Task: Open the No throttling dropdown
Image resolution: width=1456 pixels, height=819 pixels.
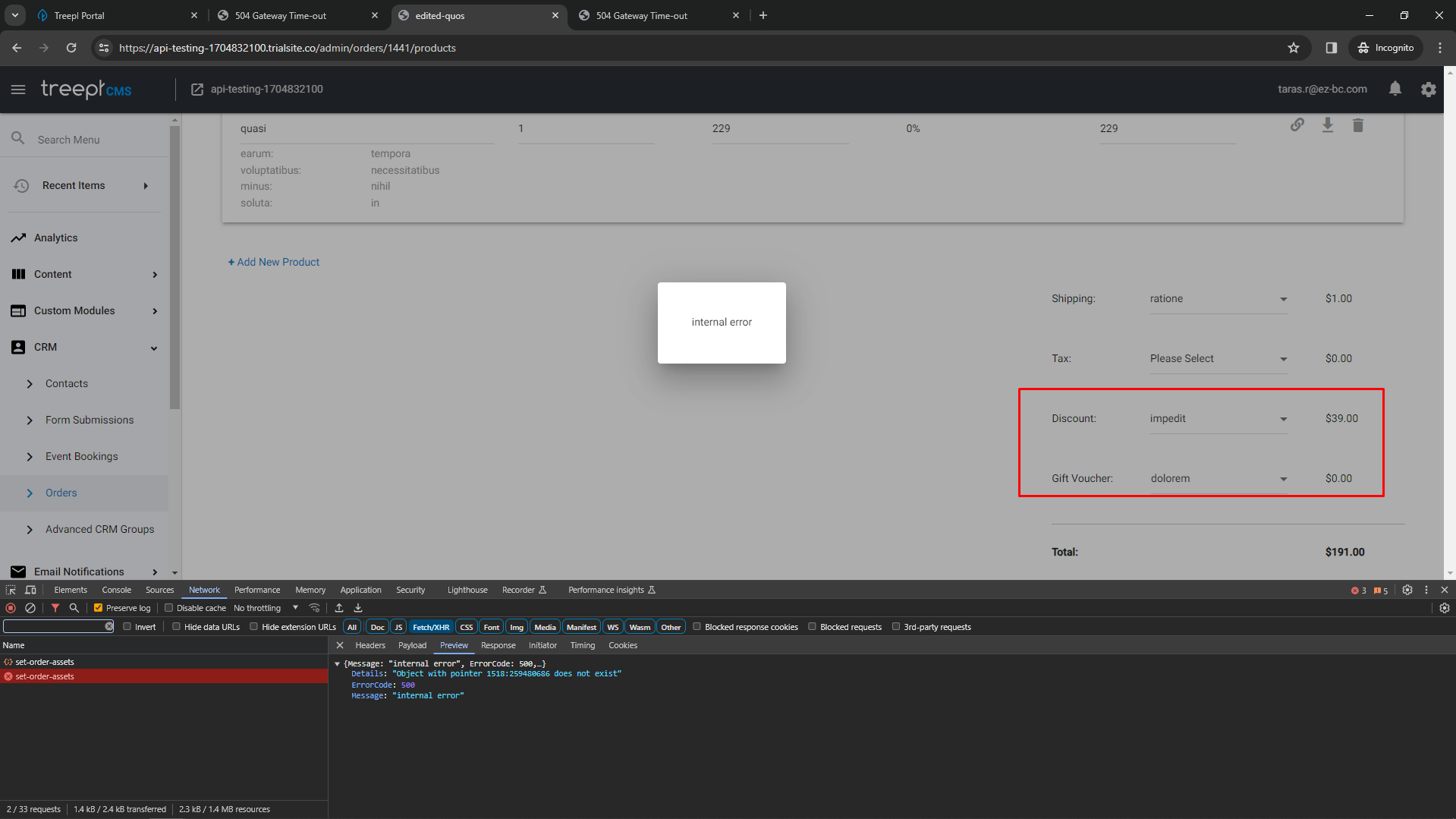Action: pyautogui.click(x=266, y=608)
